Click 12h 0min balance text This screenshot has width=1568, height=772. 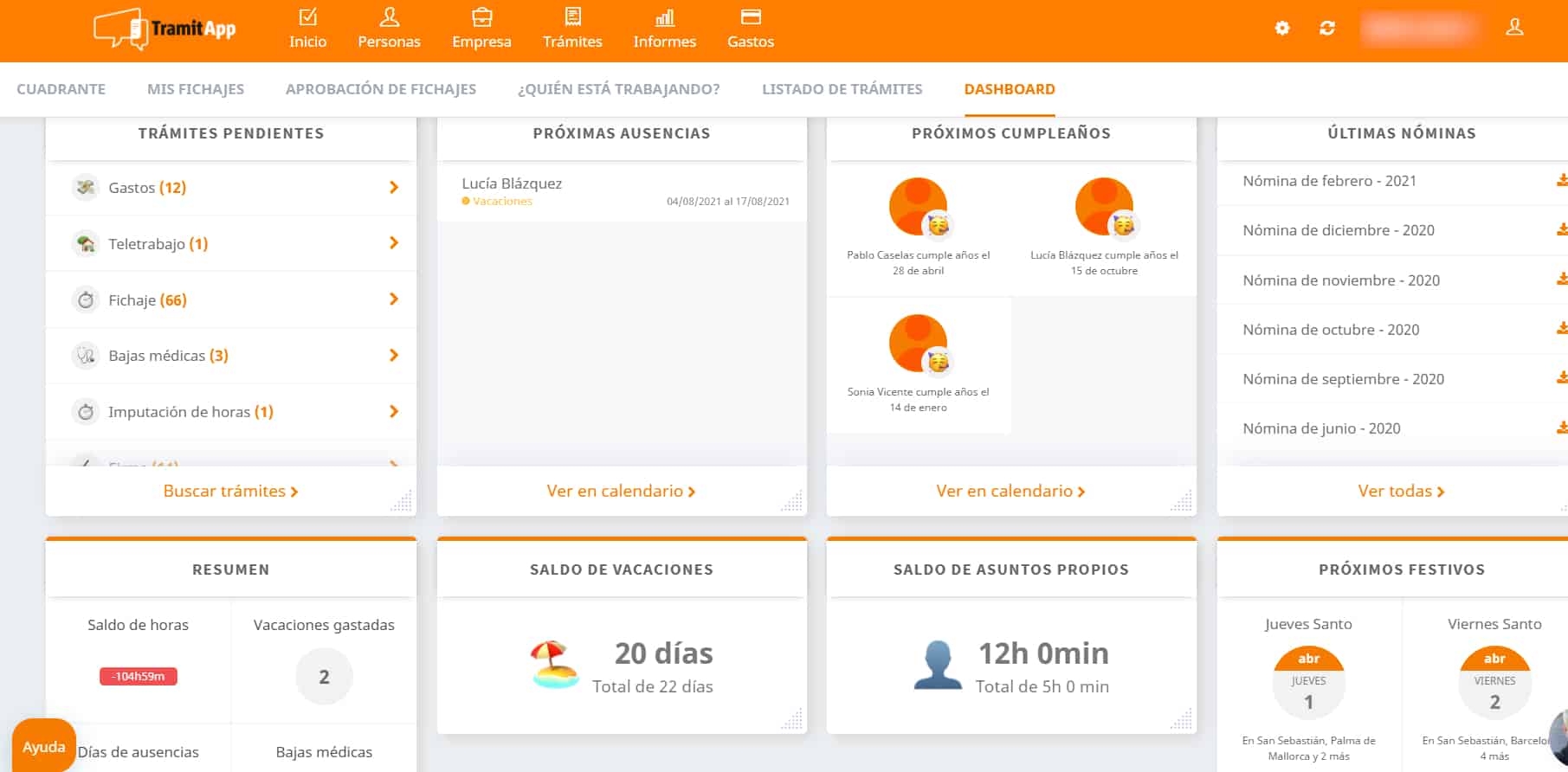pyautogui.click(x=1043, y=653)
